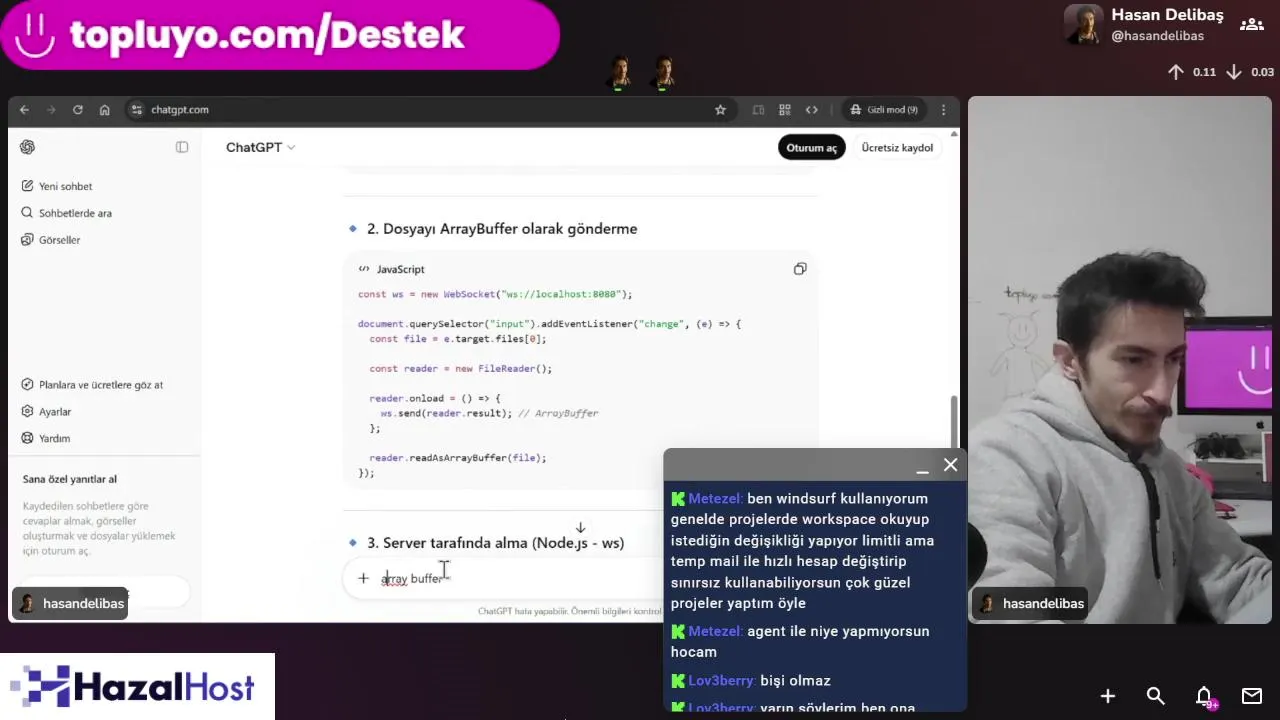Click heading '2. Dosyayı ArrayBuffer olarak gönderme'
1280x720 pixels.
pyautogui.click(x=502, y=229)
